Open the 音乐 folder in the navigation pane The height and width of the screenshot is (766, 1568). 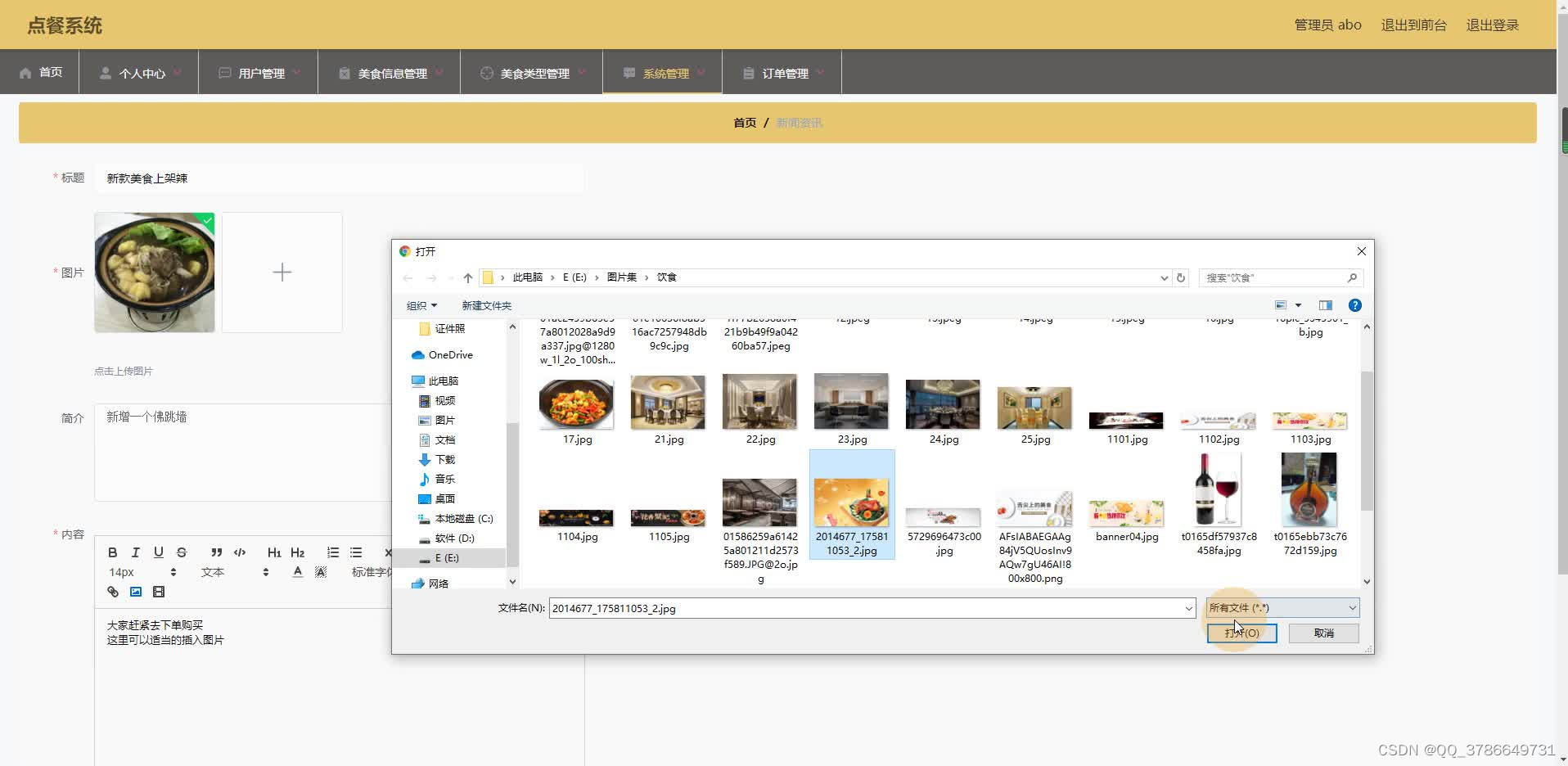(x=436, y=479)
